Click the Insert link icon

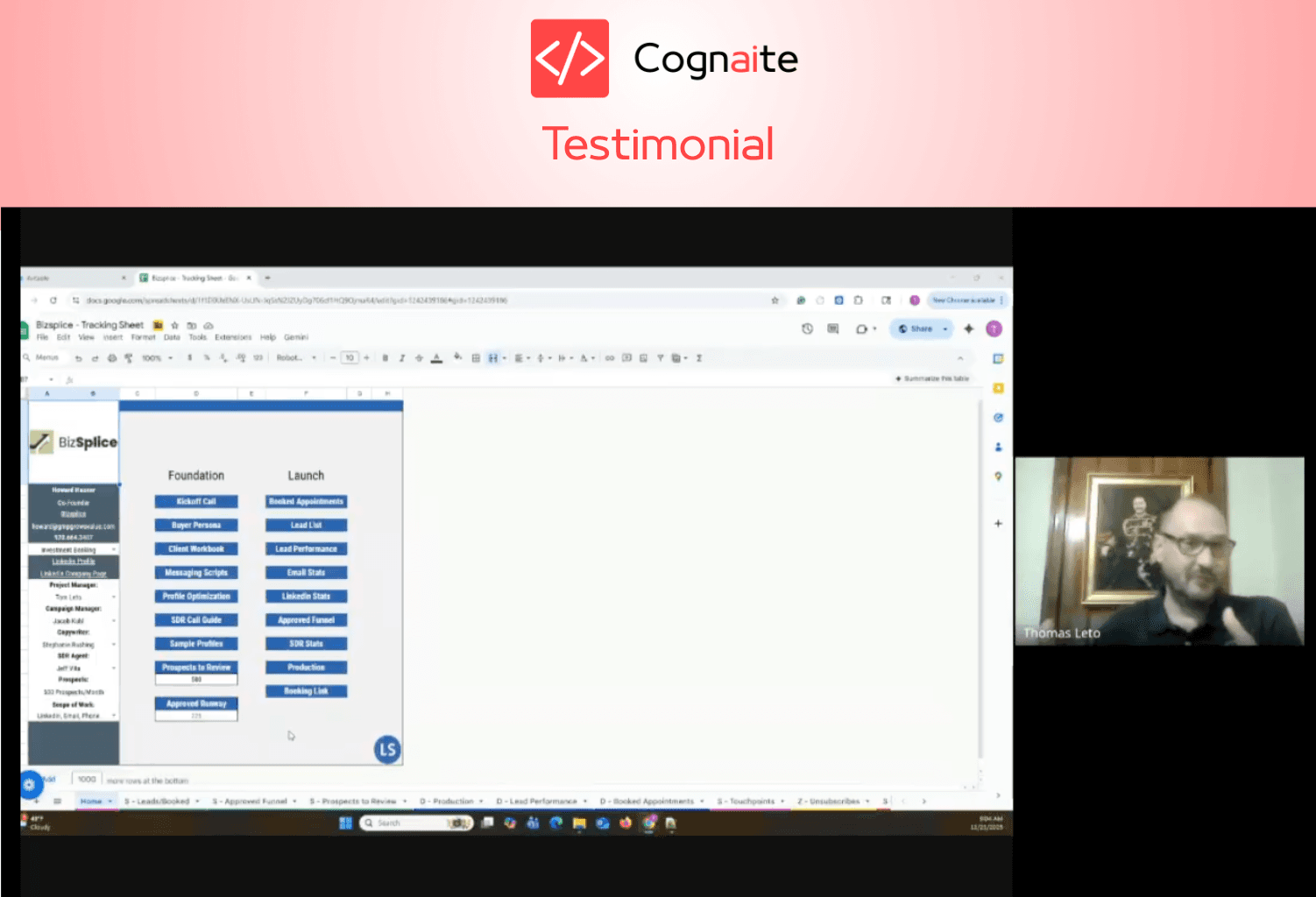pyautogui.click(x=609, y=358)
